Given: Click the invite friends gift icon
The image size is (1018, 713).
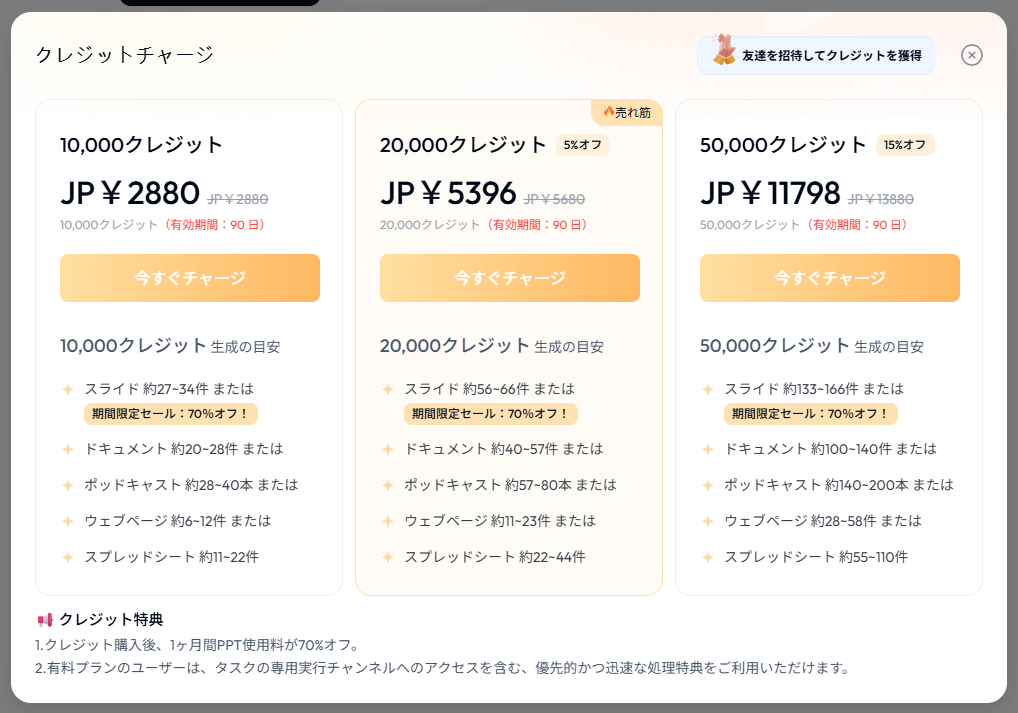Looking at the screenshot, I should tap(724, 50).
